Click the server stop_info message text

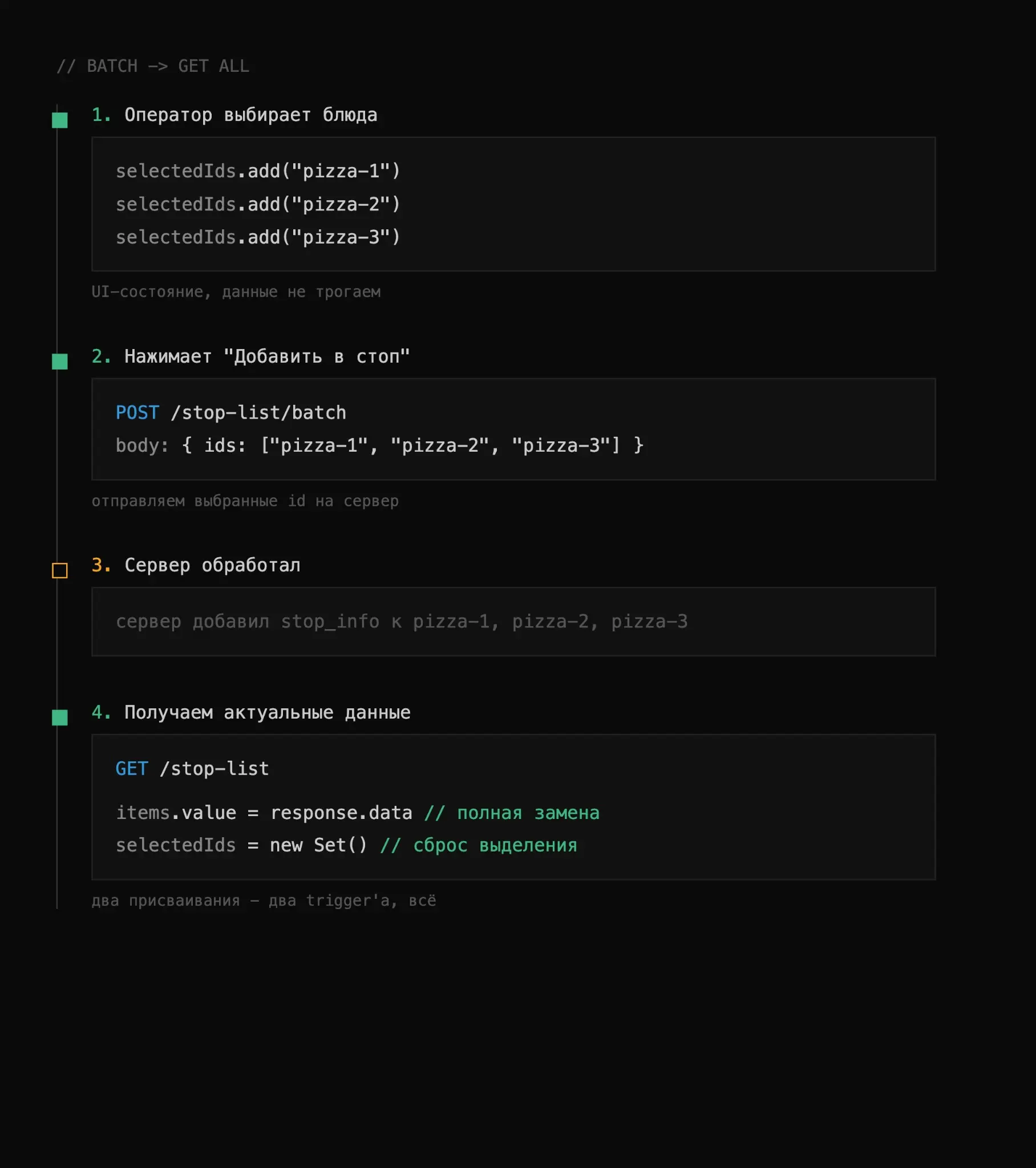(402, 621)
